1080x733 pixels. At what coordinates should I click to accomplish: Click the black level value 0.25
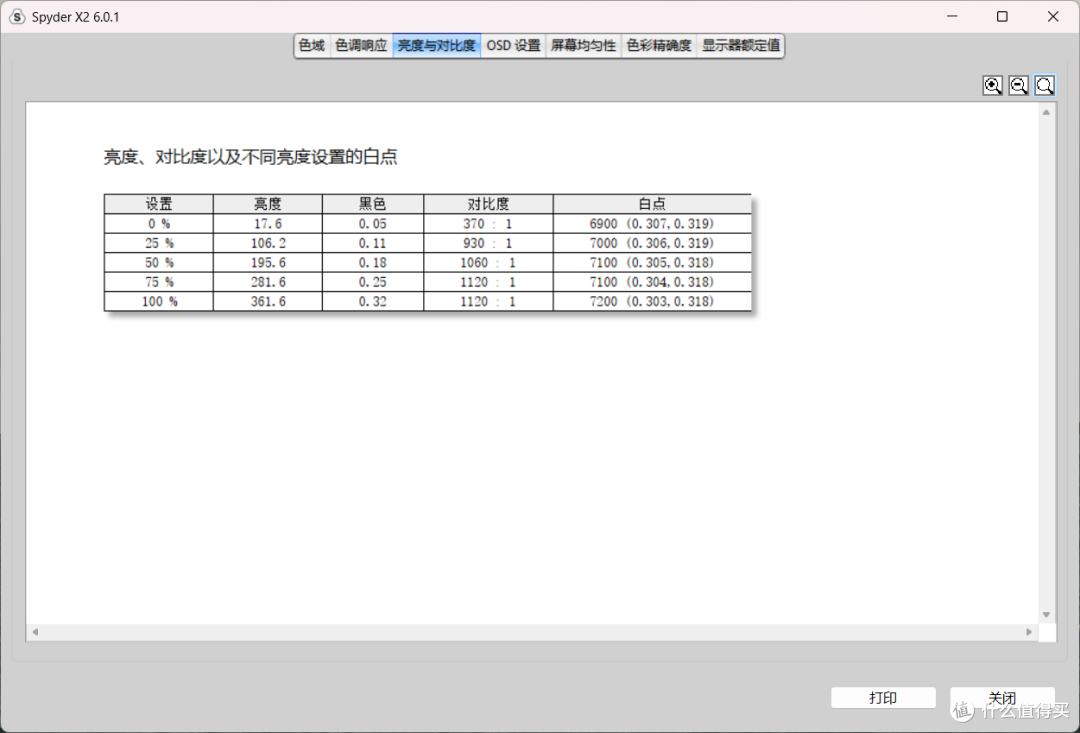373,282
